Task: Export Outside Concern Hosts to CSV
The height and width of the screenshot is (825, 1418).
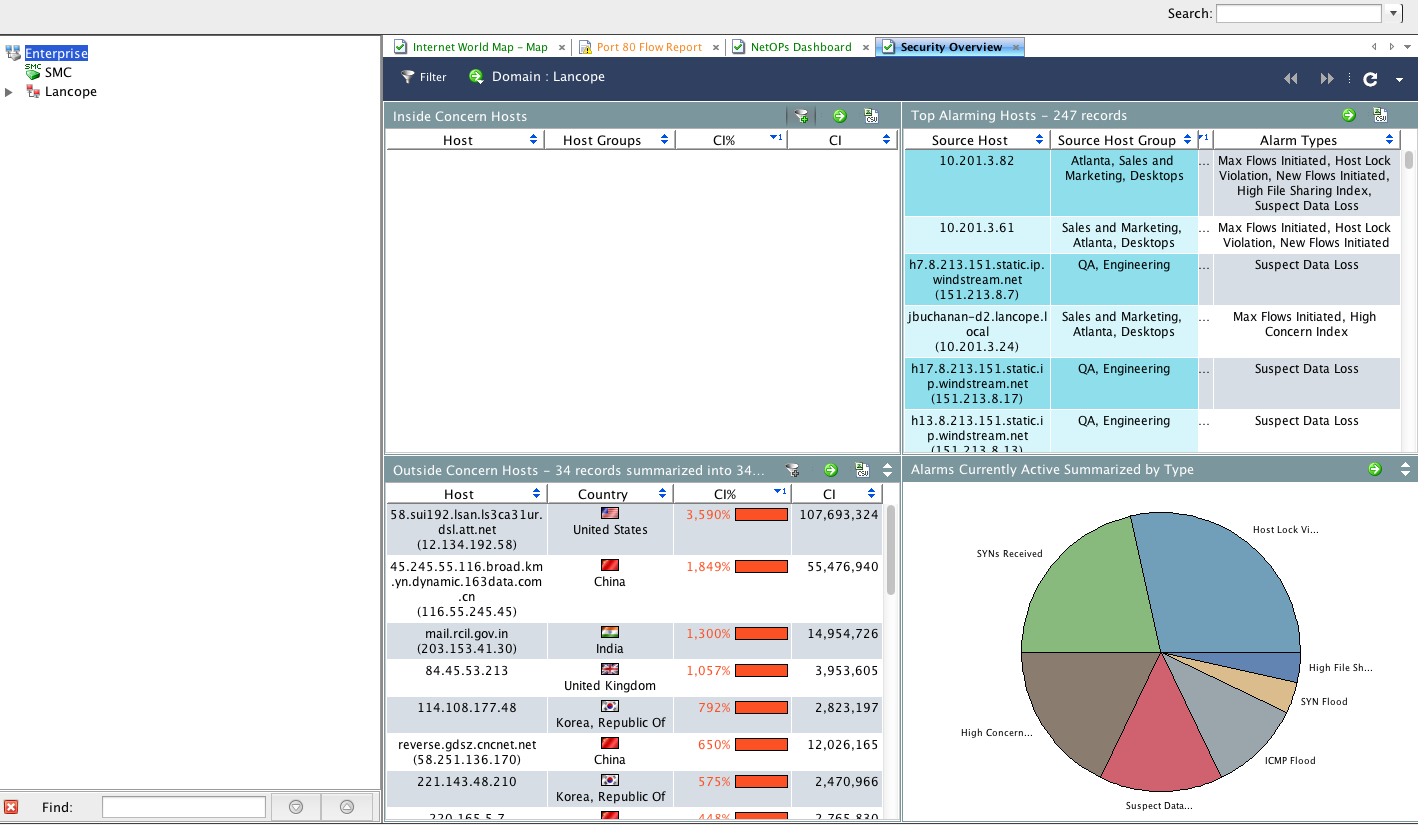Action: pos(861,470)
